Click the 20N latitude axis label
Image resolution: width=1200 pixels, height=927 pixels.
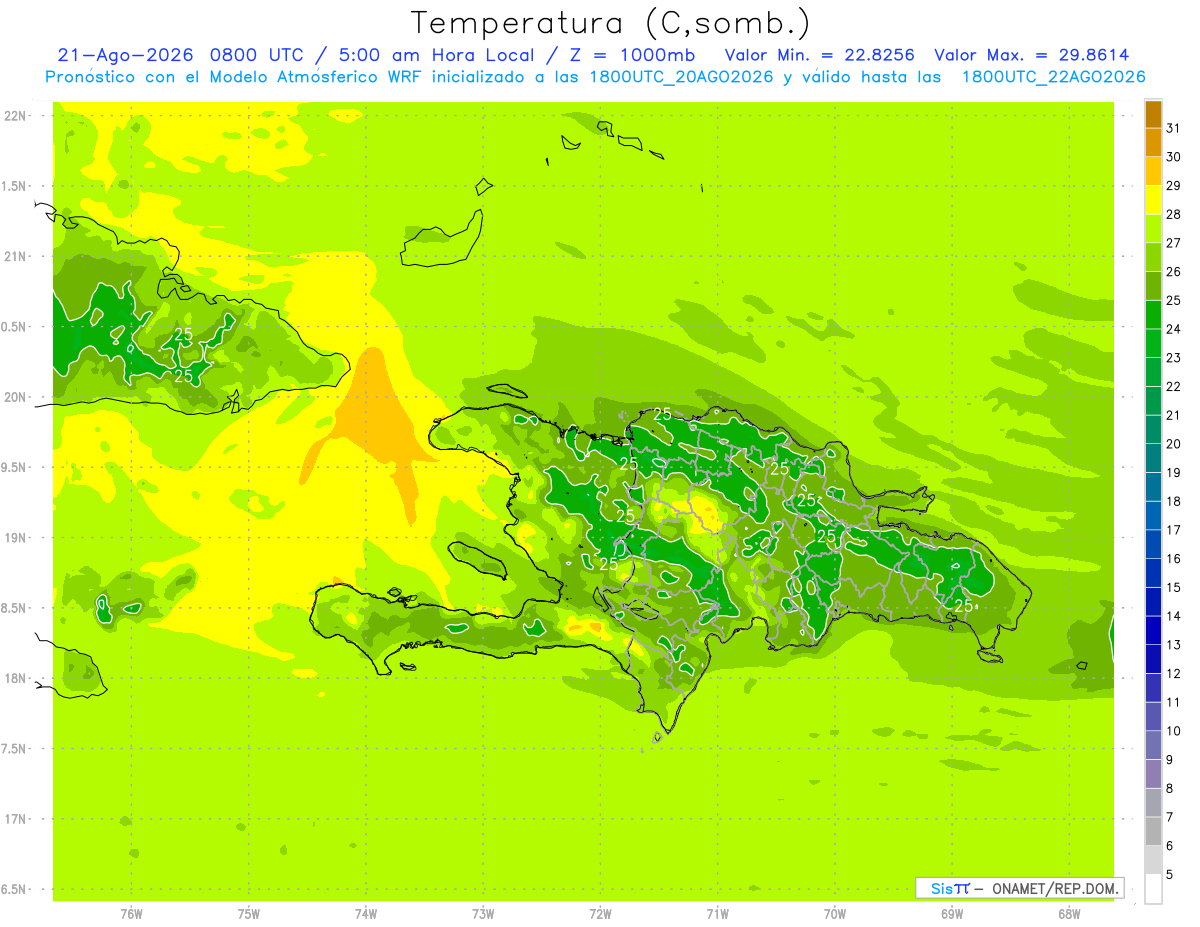coord(17,397)
